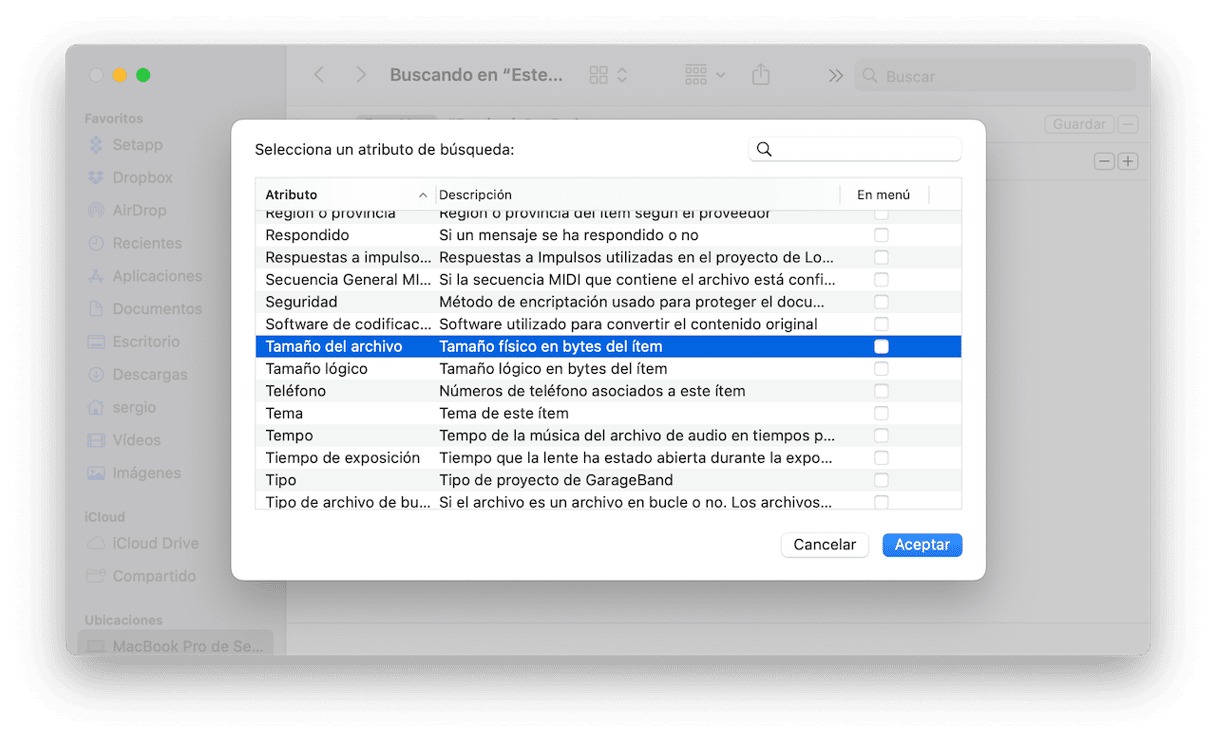The image size is (1216, 742).
Task: Click the Share icon in Finder toolbar
Action: [x=761, y=75]
